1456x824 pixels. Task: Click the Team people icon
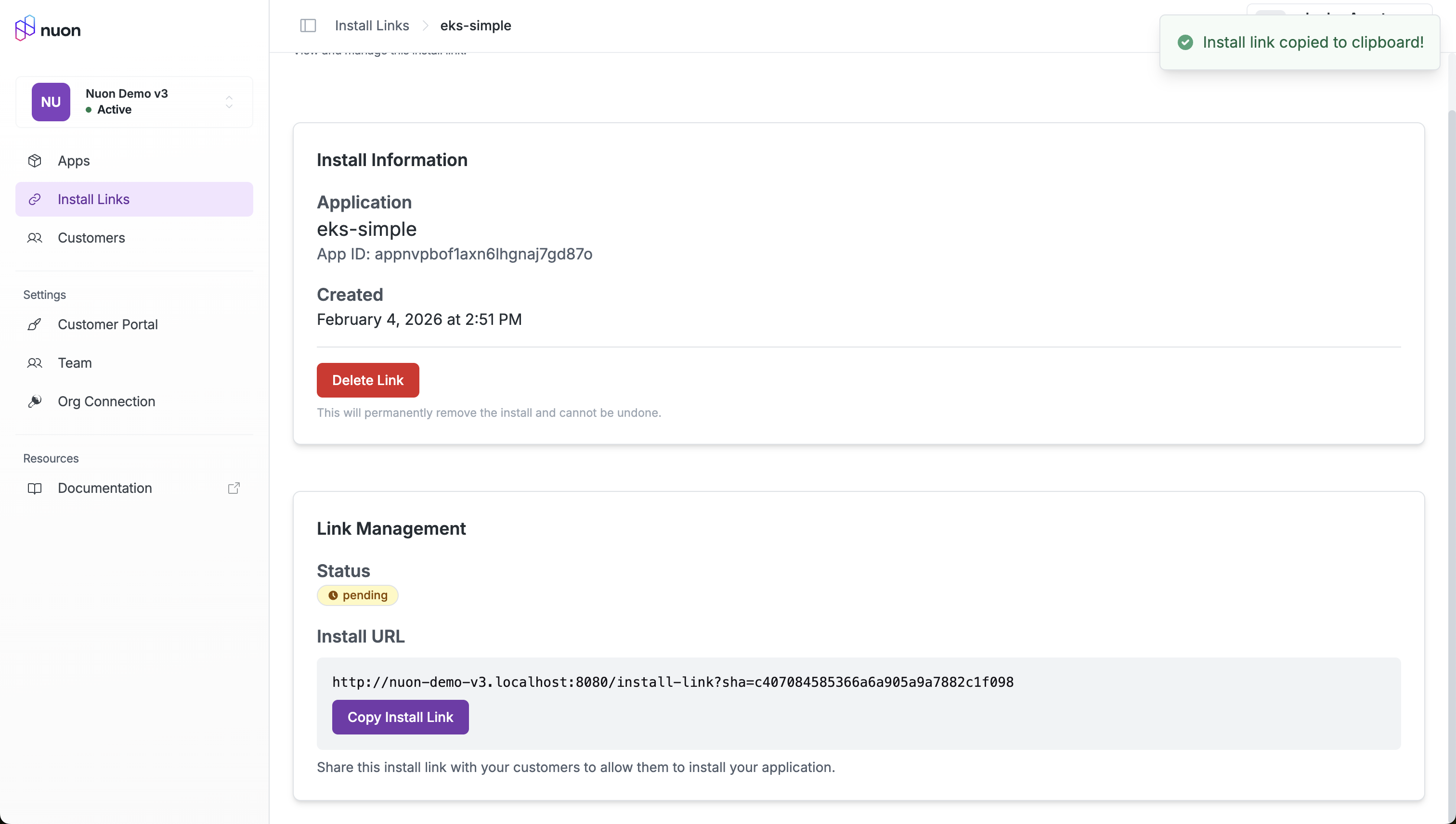coord(35,363)
